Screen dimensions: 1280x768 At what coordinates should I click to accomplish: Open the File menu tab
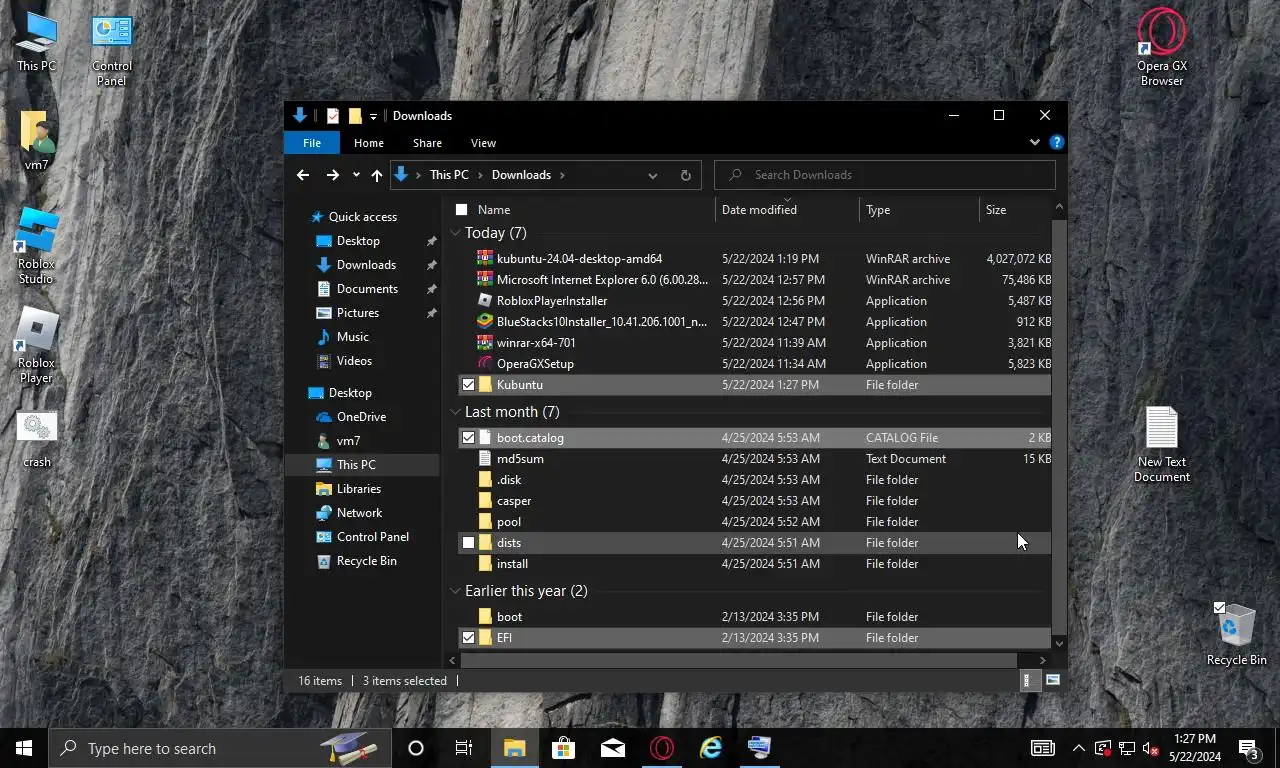pyautogui.click(x=312, y=143)
